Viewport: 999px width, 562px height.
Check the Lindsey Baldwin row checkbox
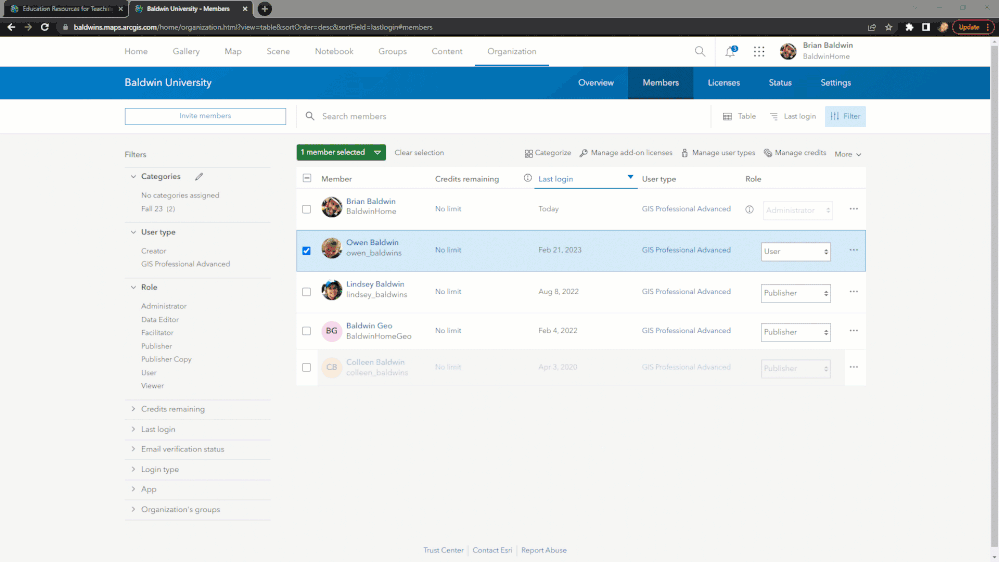pyautogui.click(x=306, y=292)
